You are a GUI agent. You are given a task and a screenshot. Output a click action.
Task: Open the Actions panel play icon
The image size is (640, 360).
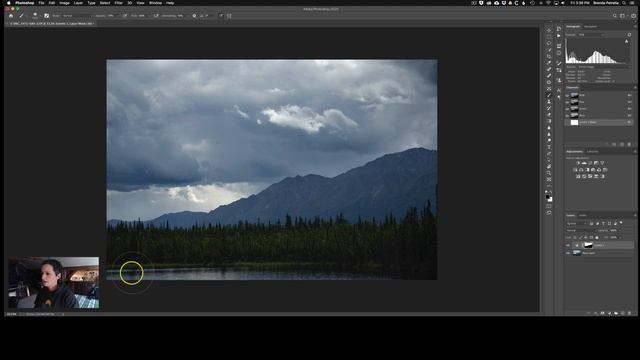pos(559,36)
